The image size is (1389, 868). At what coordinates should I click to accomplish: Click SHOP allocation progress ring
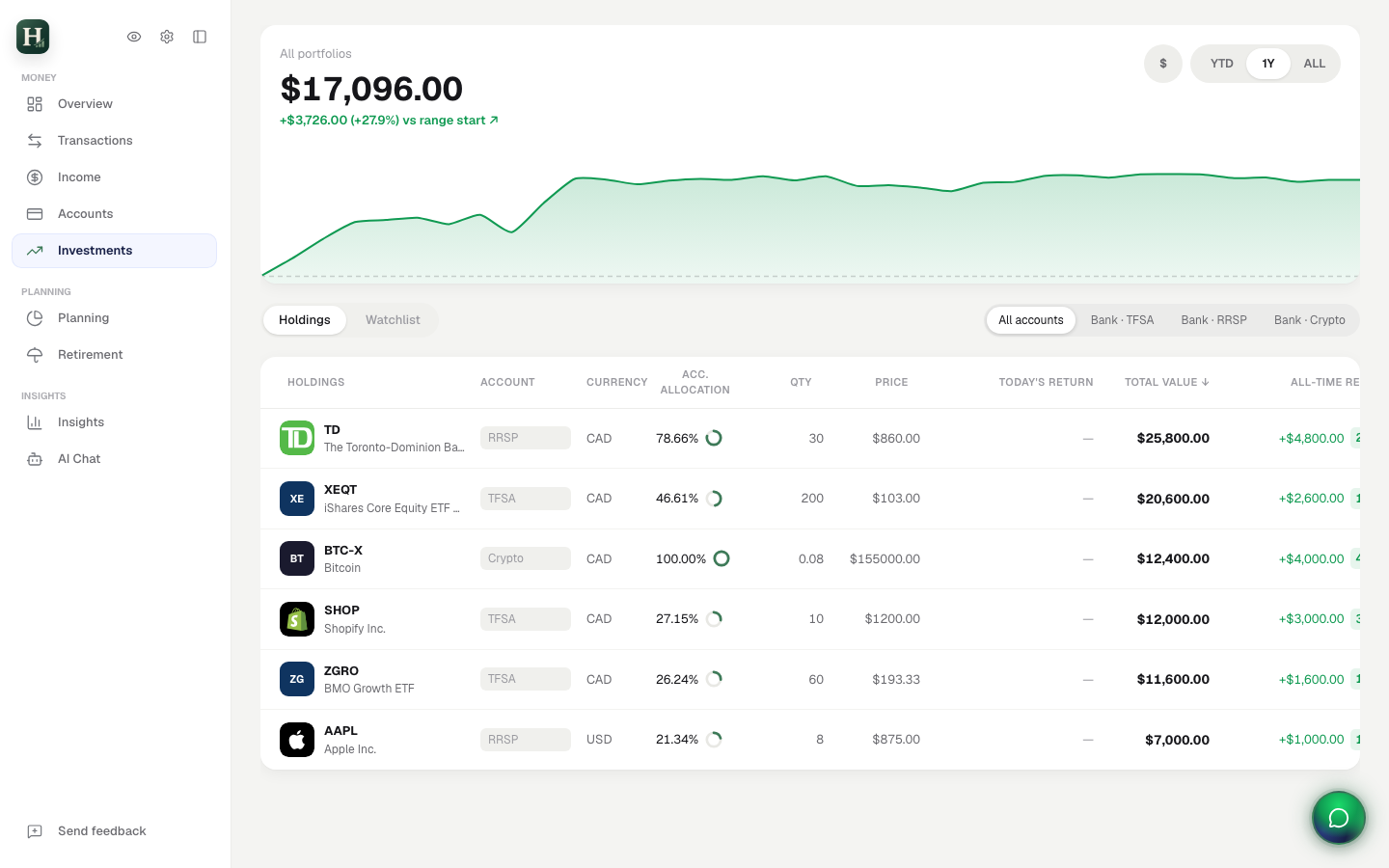(x=714, y=619)
